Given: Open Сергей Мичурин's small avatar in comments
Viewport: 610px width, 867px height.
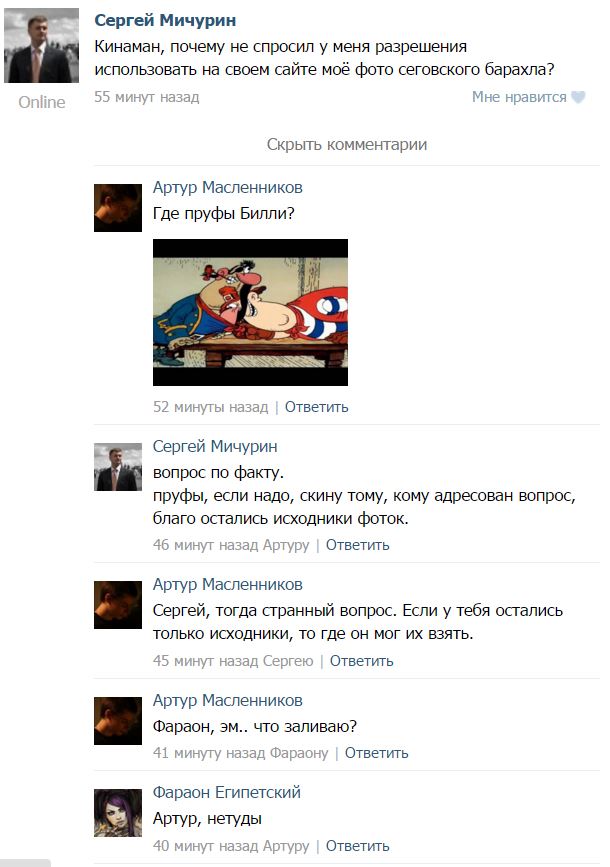Looking at the screenshot, I should pyautogui.click(x=118, y=467).
